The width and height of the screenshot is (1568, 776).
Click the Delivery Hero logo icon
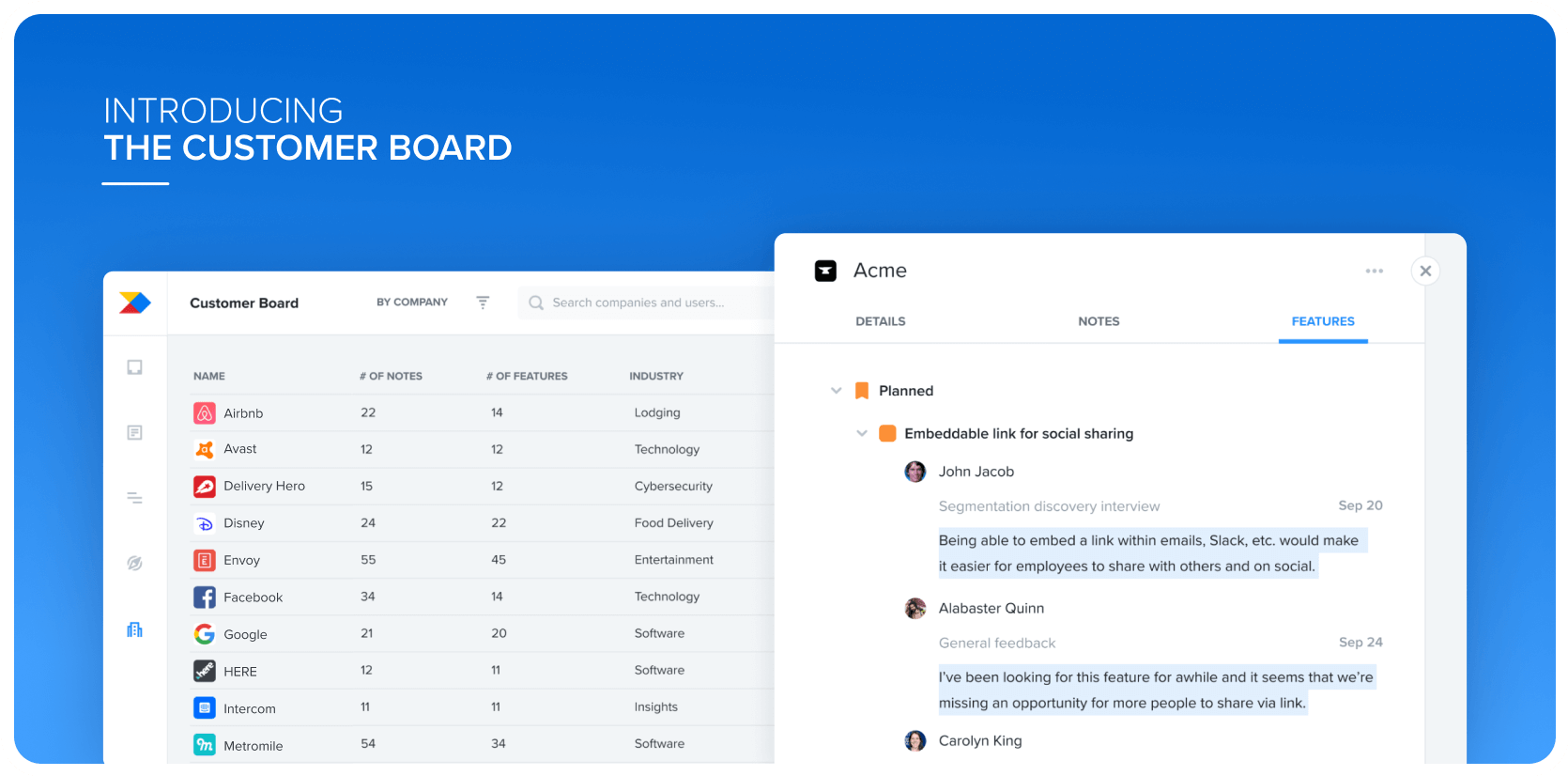pyautogui.click(x=205, y=487)
